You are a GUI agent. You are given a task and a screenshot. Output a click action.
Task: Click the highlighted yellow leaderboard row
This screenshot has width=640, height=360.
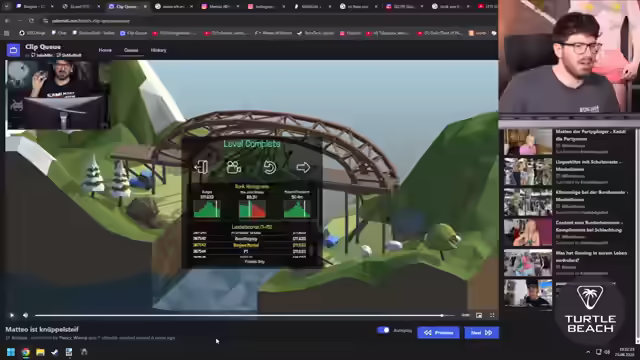(x=249, y=245)
